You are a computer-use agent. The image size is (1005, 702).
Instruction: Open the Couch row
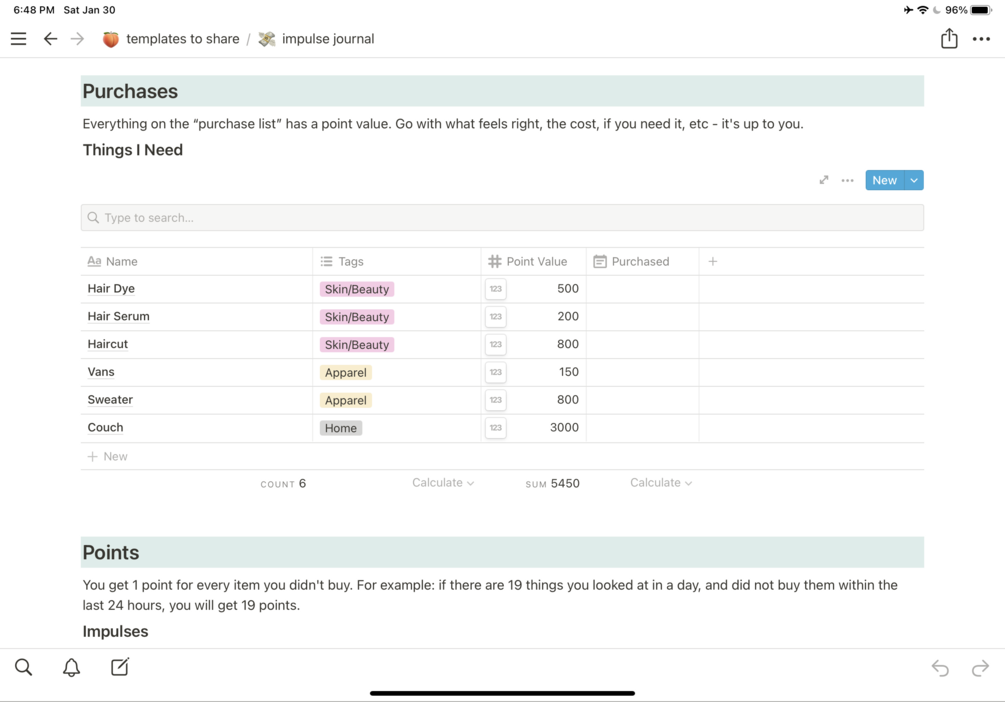pyautogui.click(x=105, y=427)
